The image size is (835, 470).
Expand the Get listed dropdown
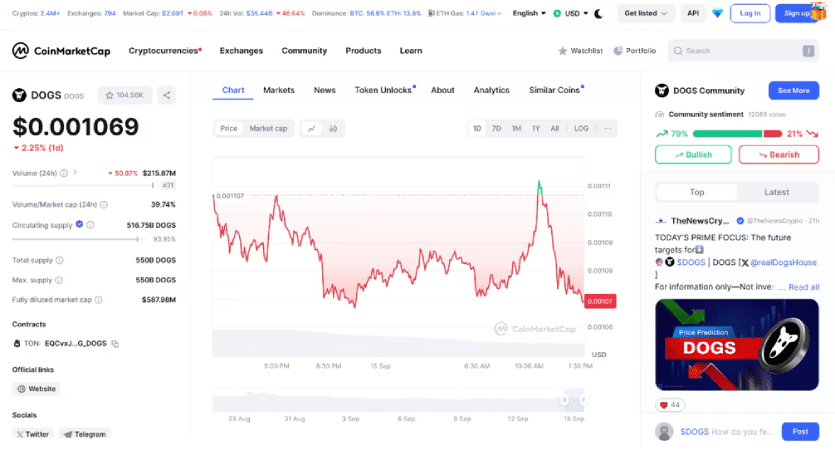647,14
